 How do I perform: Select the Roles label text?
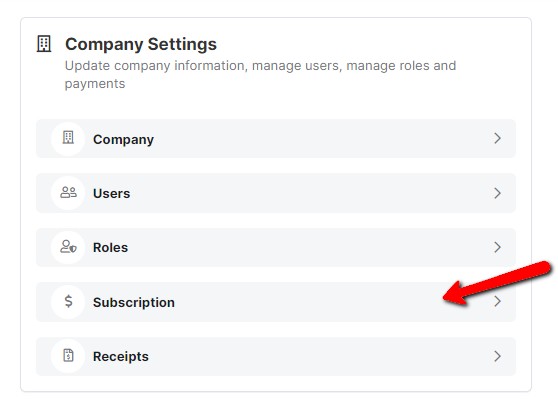[x=110, y=248]
